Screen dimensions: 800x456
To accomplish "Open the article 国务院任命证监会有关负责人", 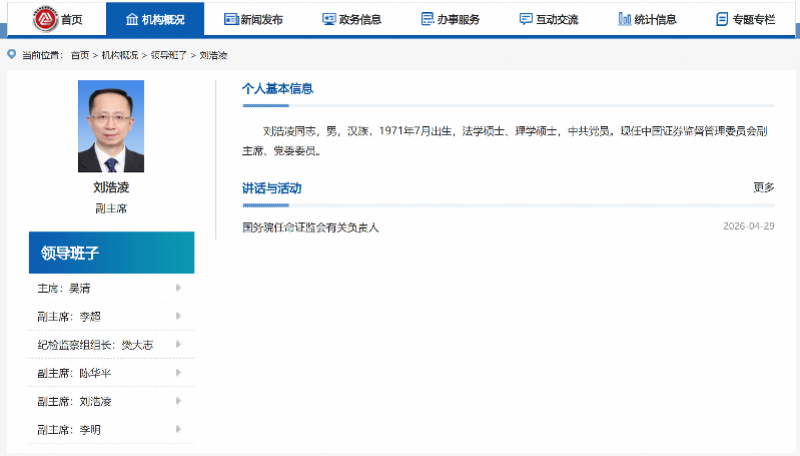I will (x=311, y=227).
